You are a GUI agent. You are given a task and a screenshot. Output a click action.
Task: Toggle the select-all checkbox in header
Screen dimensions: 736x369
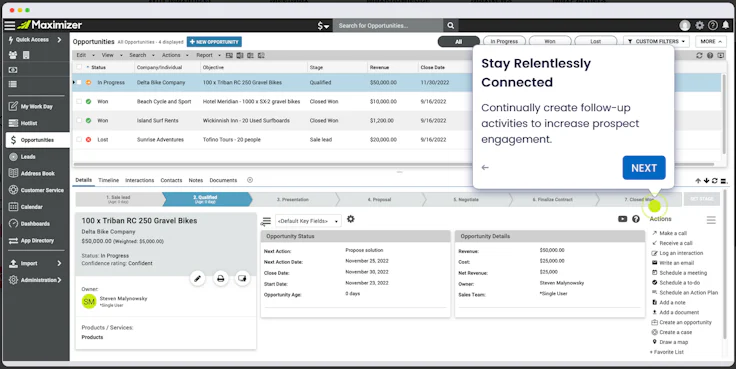[79, 67]
